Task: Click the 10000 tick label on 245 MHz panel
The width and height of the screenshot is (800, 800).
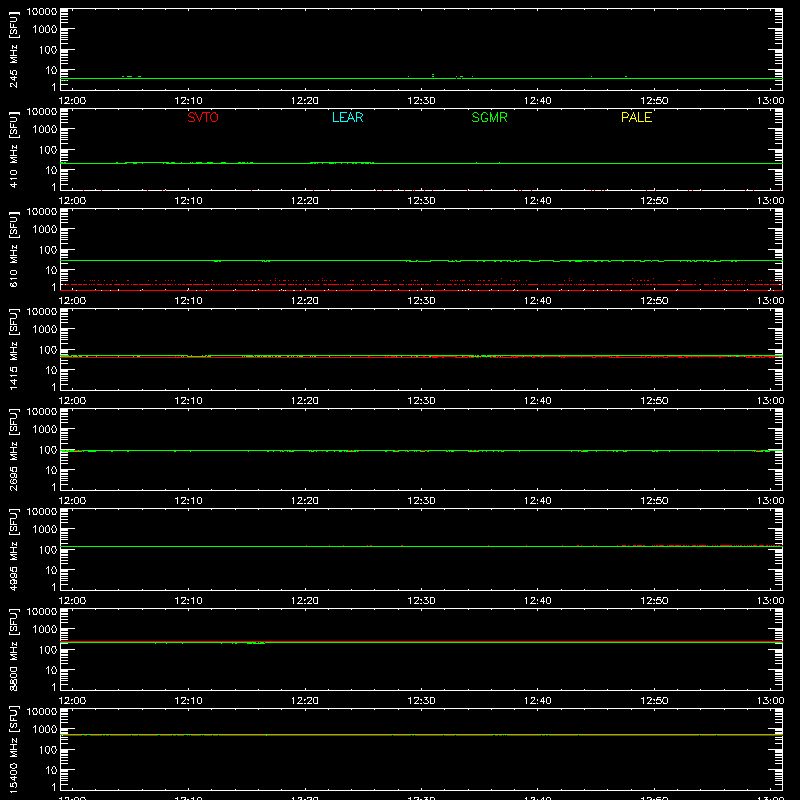Action: tap(42, 12)
